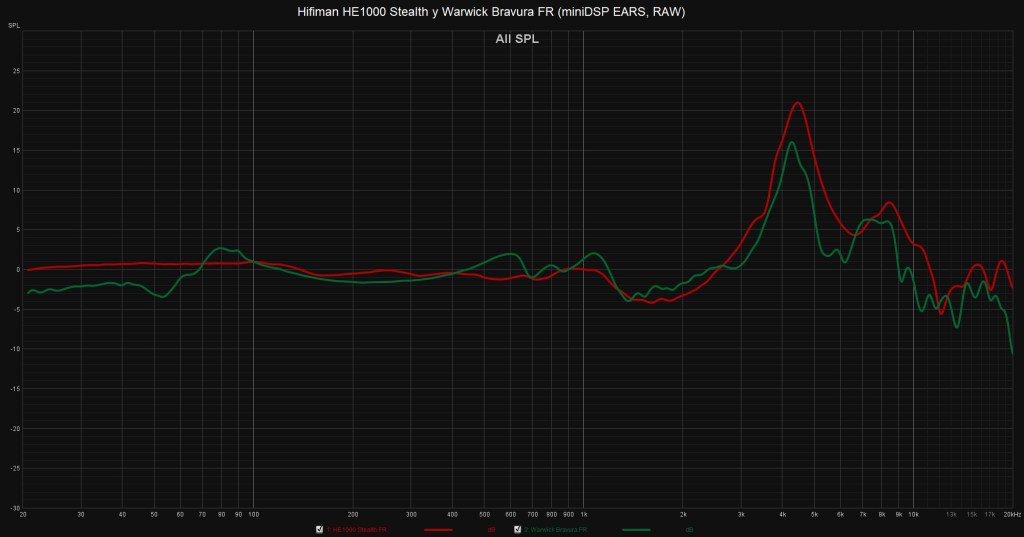The height and width of the screenshot is (537, 1024).
Task: Click the red dB readout in legend
Action: click(x=491, y=529)
